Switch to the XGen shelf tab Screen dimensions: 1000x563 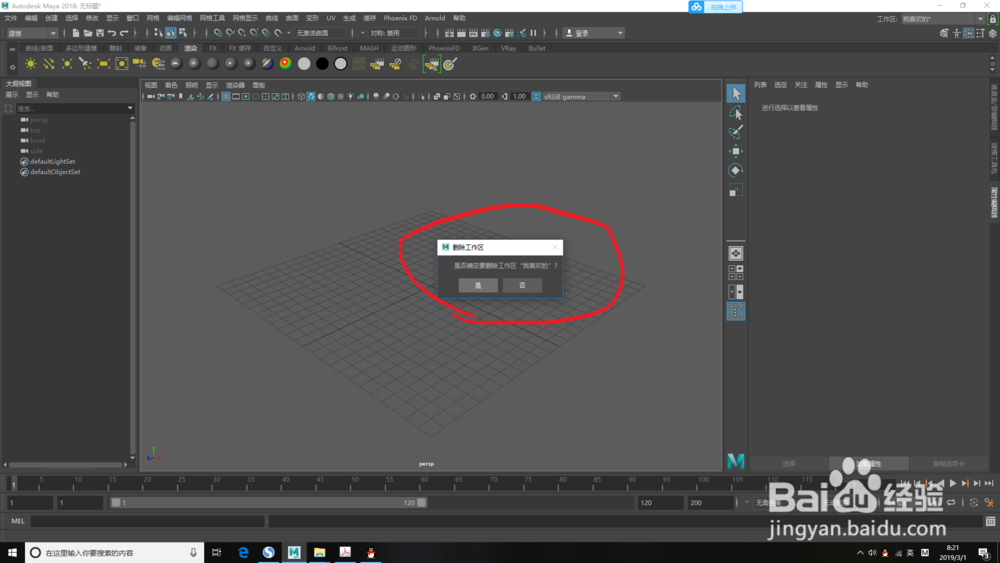[480, 48]
